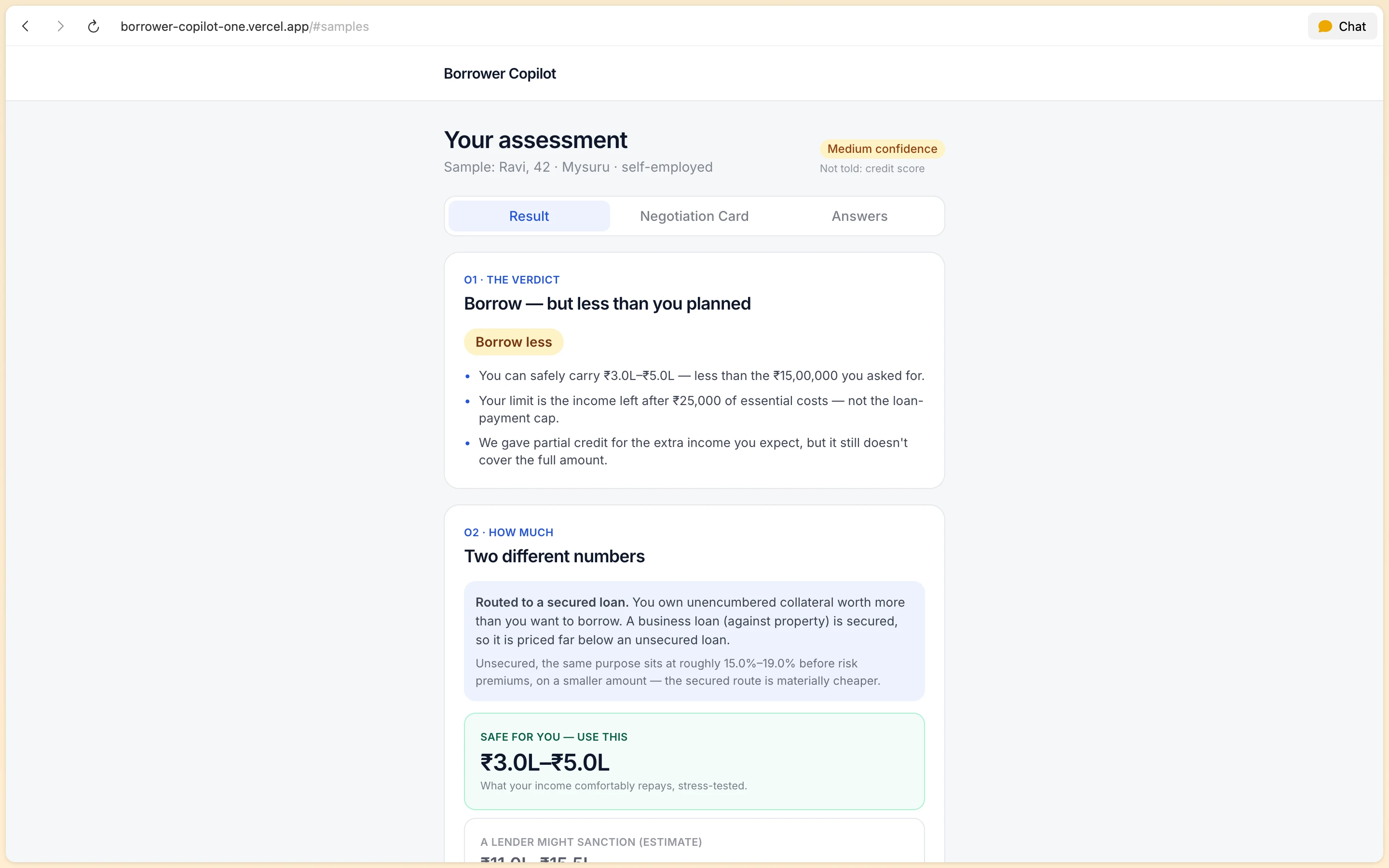1389x868 pixels.
Task: Click 'Routed to a secured loan.' paragraph
Action: point(690,621)
